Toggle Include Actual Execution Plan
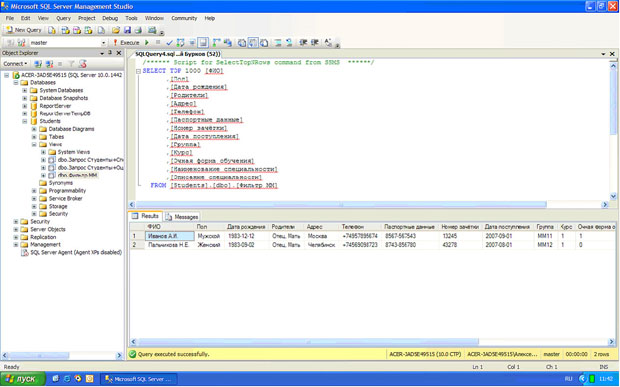Image resolution: width=620 pixels, height=387 pixels. tap(216, 43)
